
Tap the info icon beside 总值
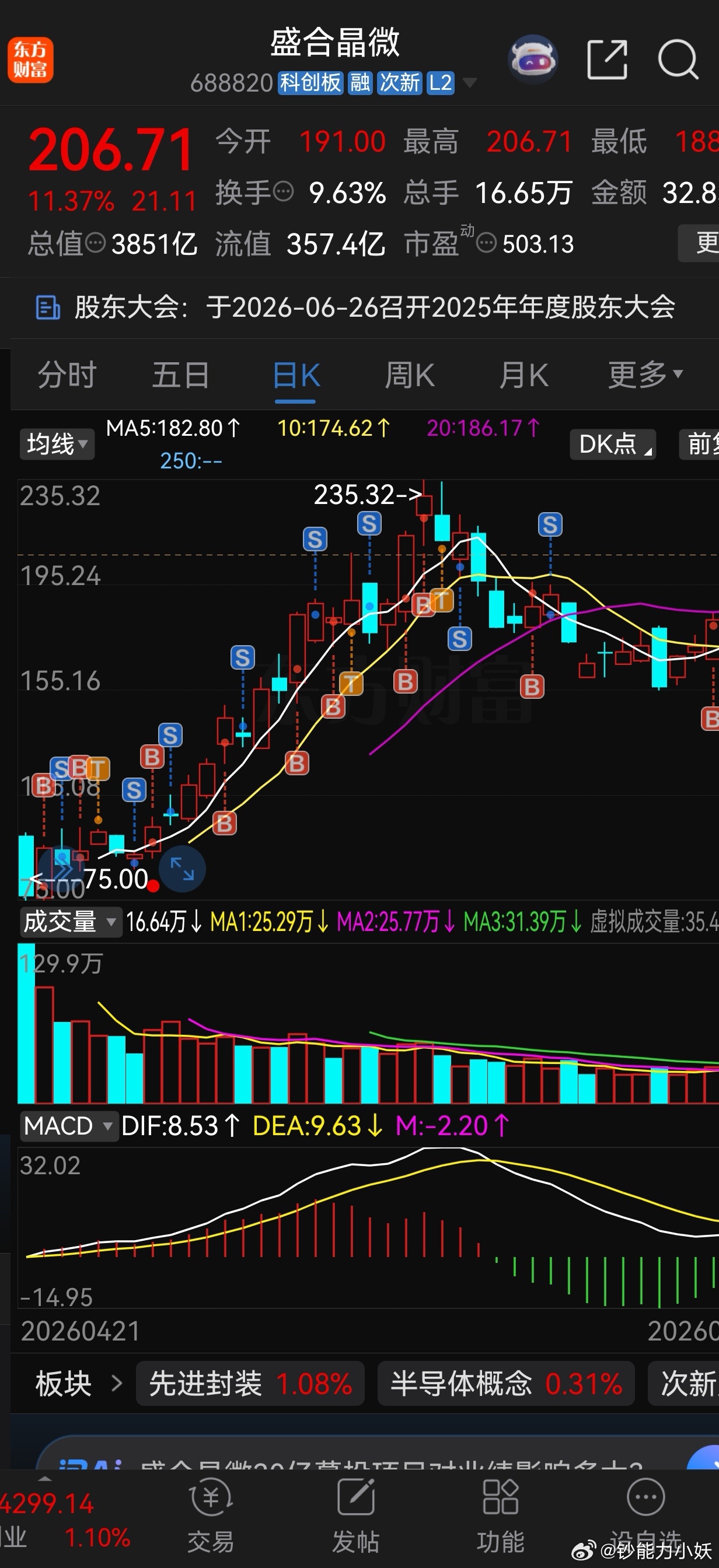click(x=96, y=243)
